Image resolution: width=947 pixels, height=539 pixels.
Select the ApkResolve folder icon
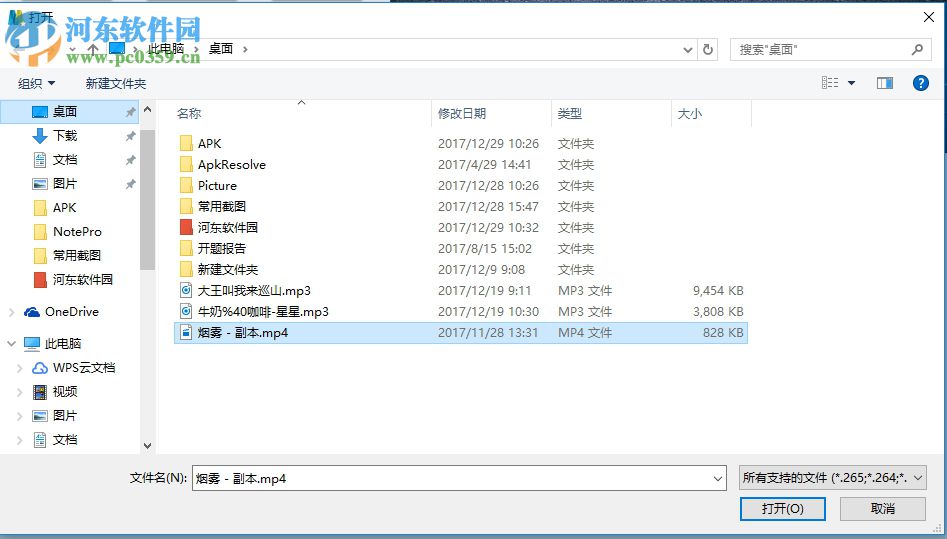pos(187,164)
